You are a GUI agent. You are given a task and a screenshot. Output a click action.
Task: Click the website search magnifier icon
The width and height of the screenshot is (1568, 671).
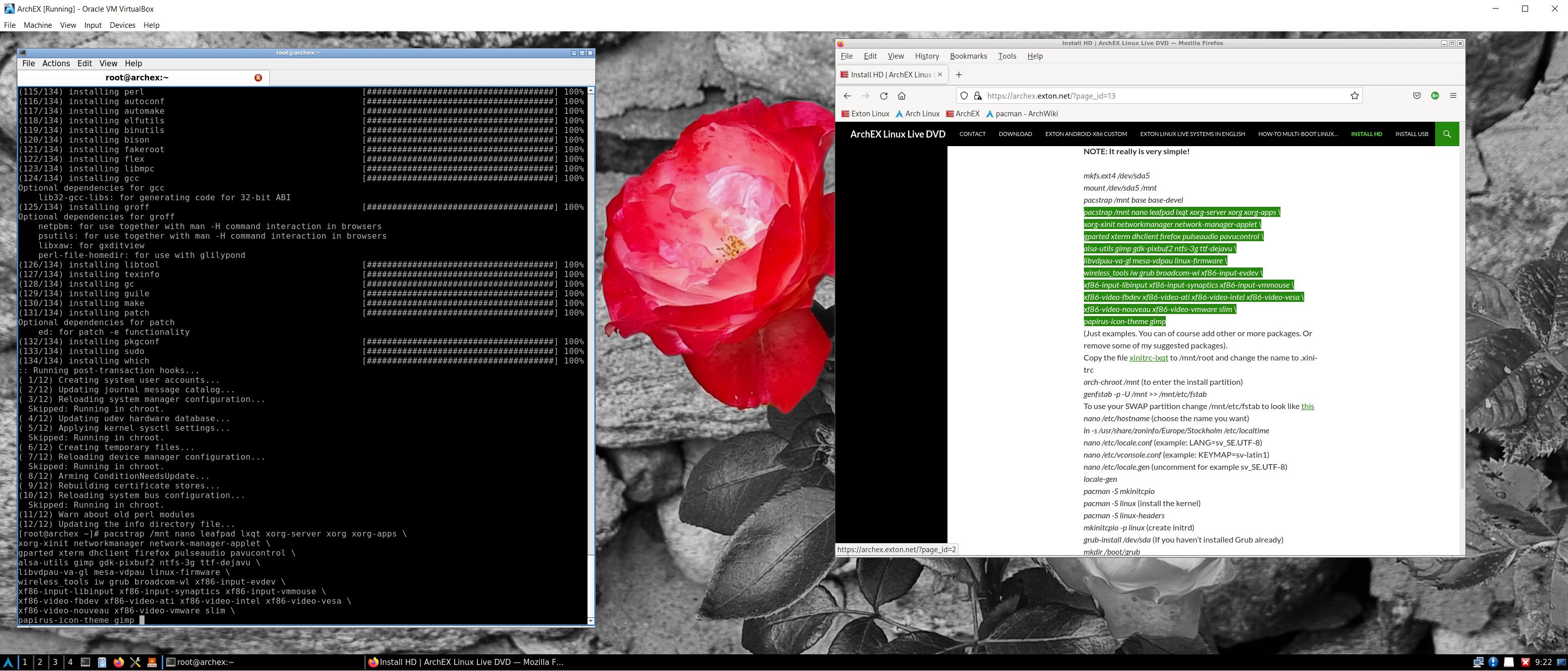point(1446,134)
